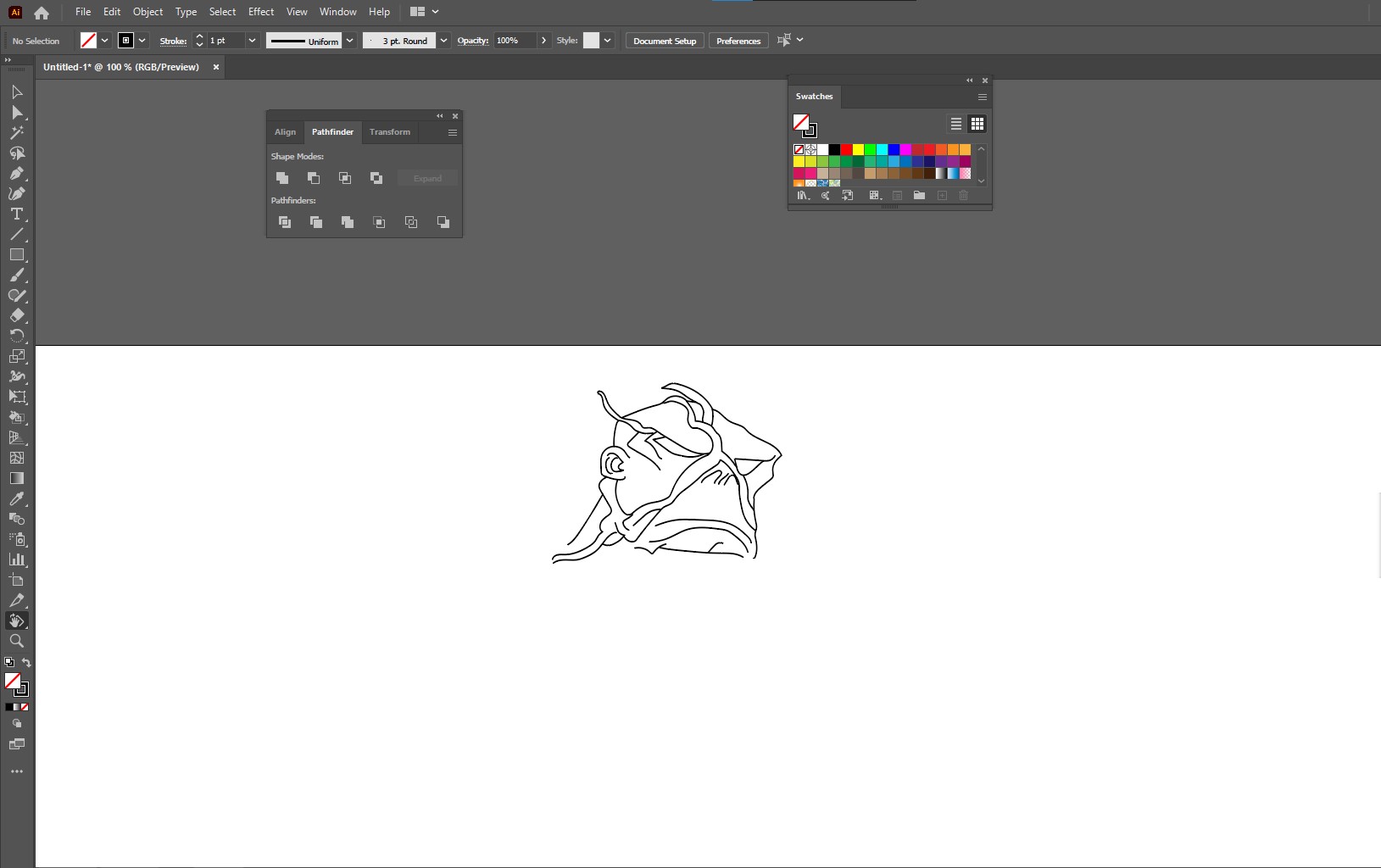Open the File menu

pos(83,12)
